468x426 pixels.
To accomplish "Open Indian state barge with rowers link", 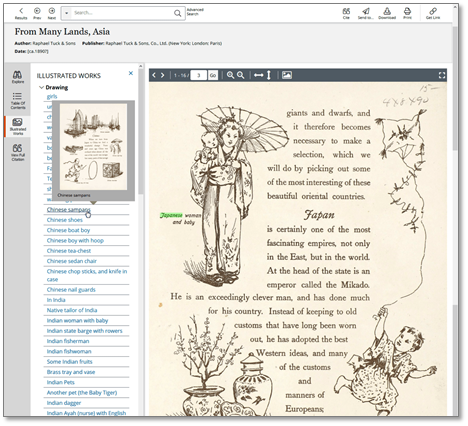I will coord(84,331).
